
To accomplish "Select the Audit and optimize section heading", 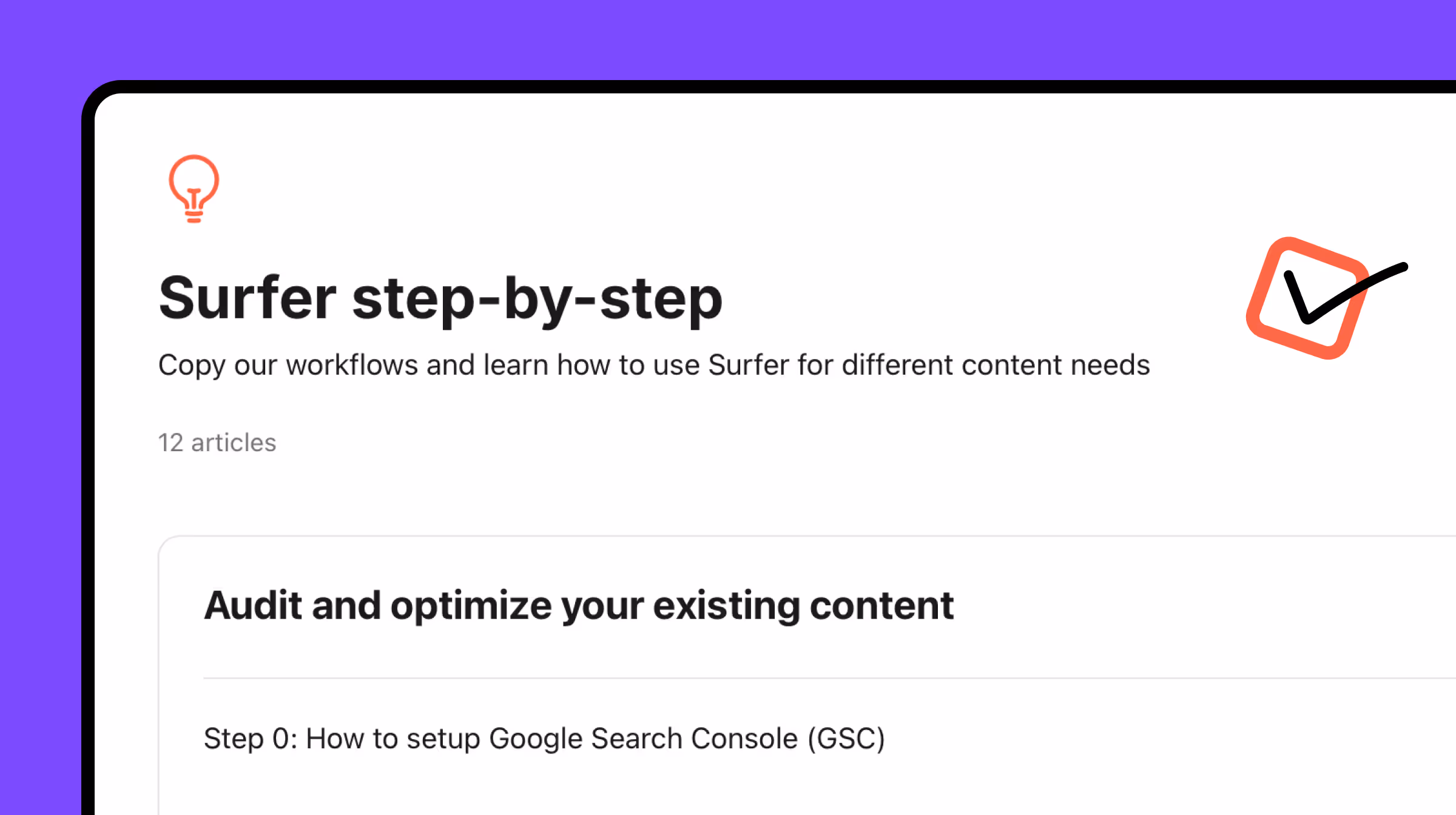I will 578,605.
